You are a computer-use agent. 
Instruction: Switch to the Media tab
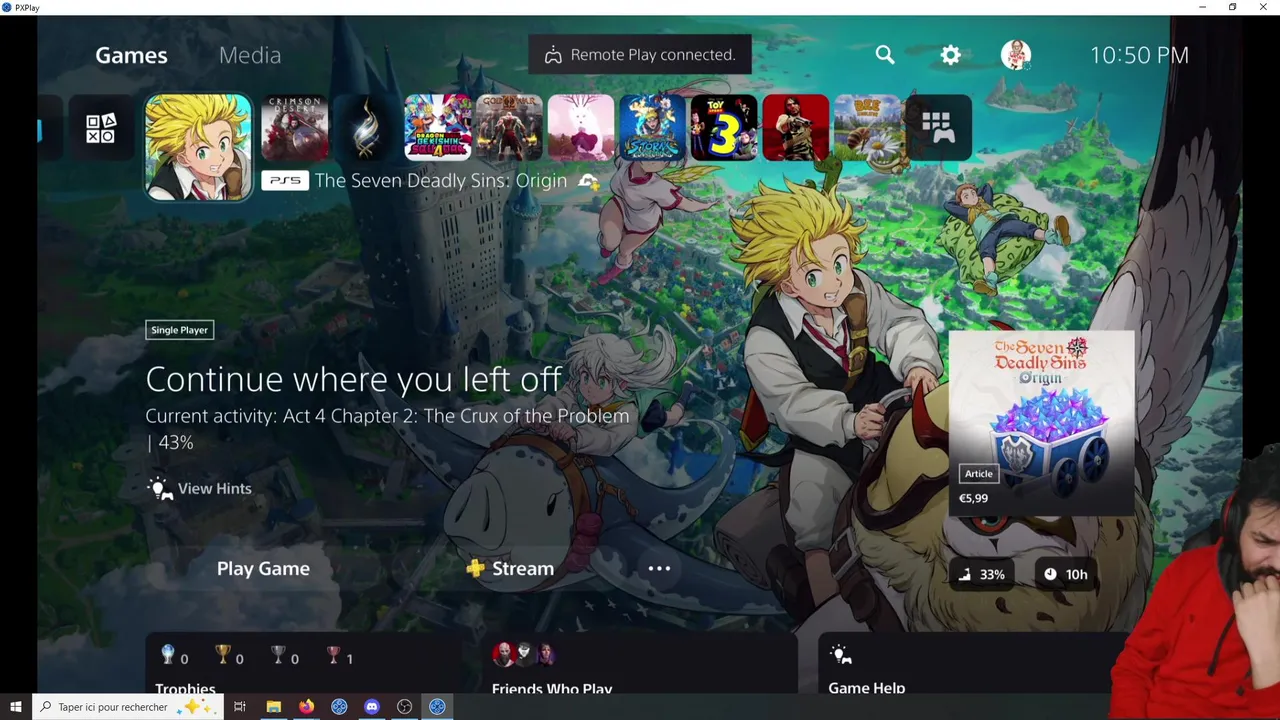pyautogui.click(x=250, y=55)
